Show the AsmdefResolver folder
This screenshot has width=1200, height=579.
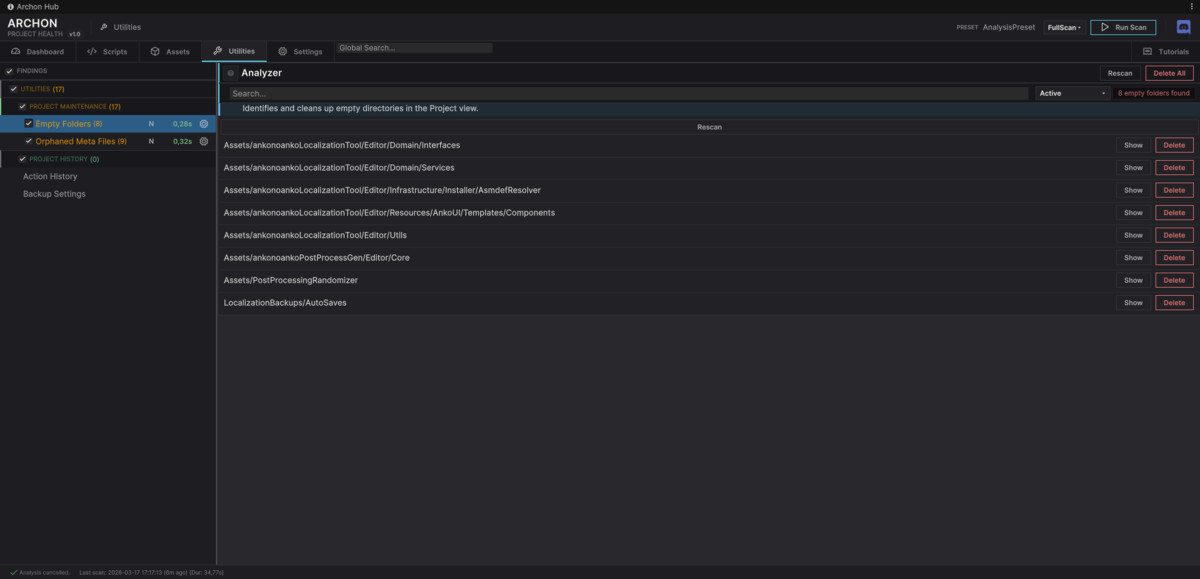tap(1133, 190)
